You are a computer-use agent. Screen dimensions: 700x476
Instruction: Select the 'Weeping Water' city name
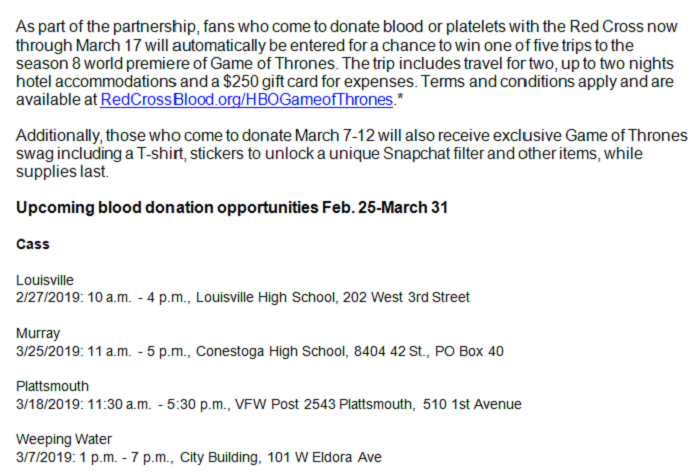pyautogui.click(x=63, y=439)
